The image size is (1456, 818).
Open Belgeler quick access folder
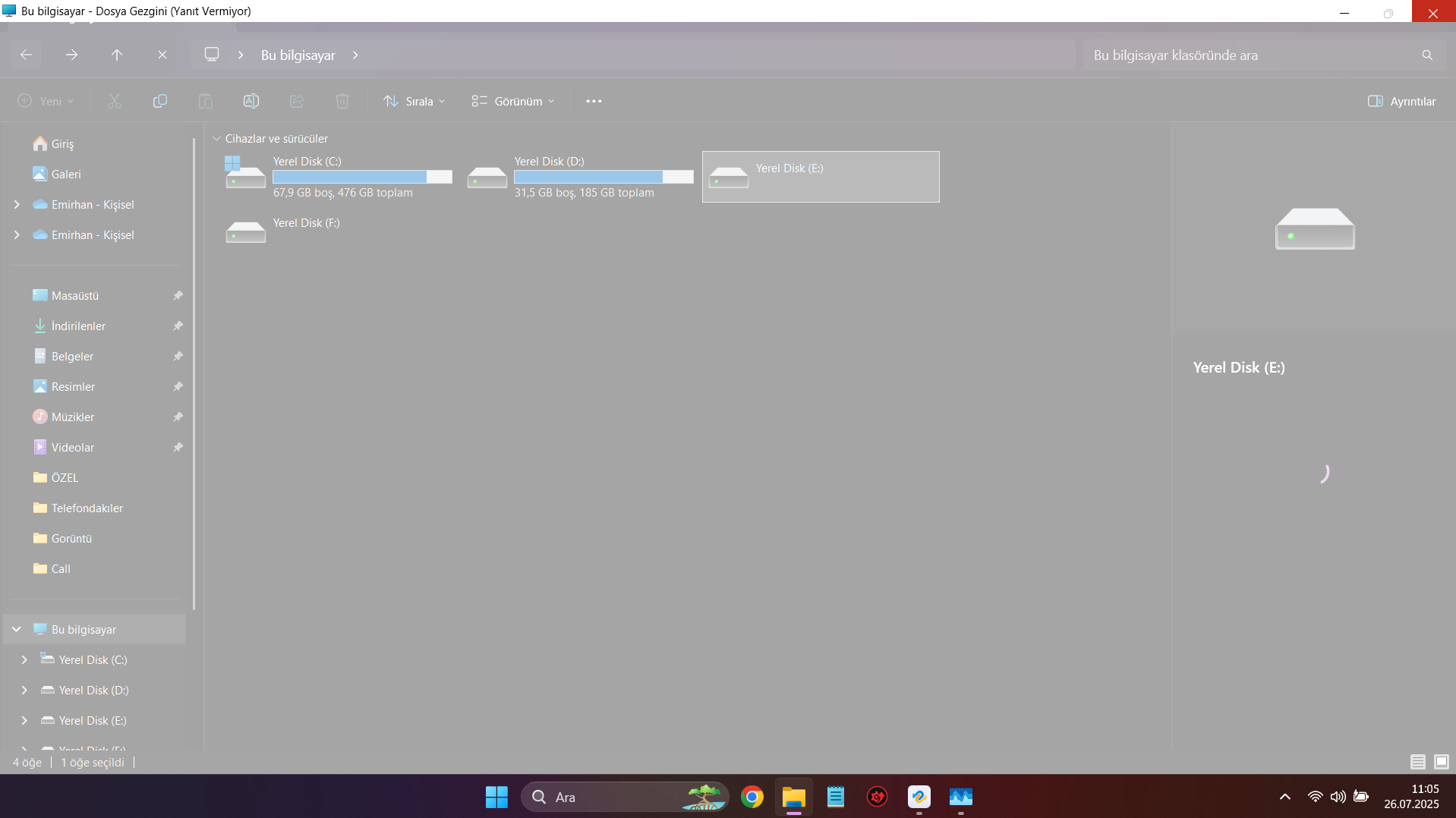point(94,357)
